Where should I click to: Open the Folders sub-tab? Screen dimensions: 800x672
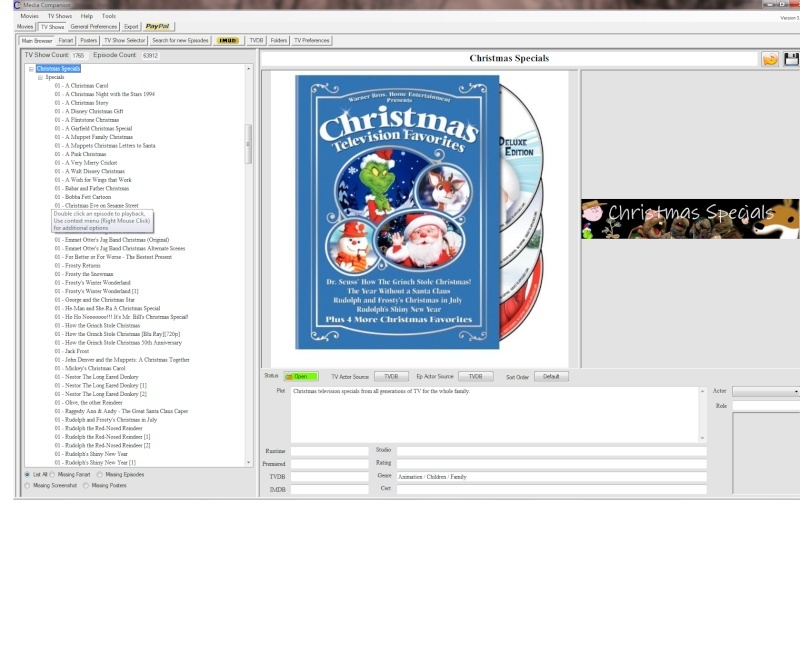click(279, 40)
